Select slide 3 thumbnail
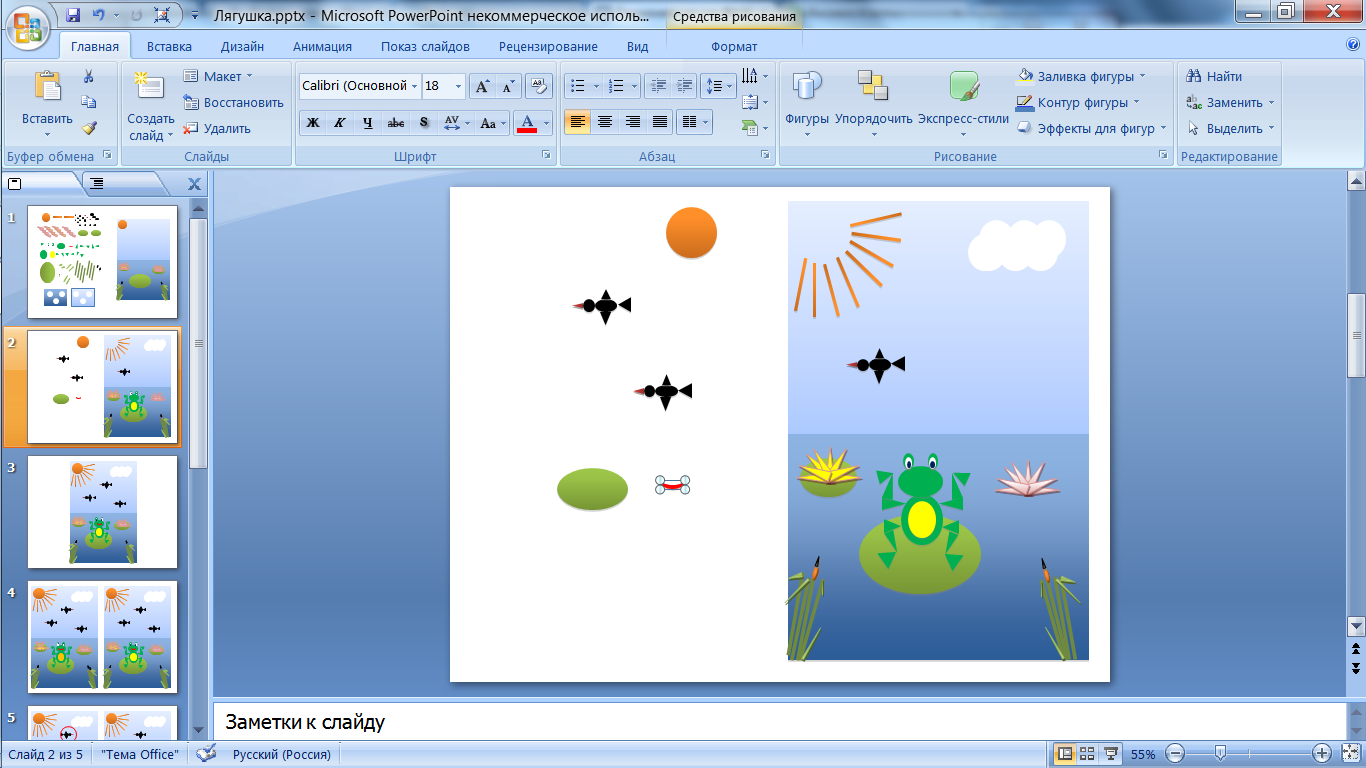This screenshot has height=768, width=1366. [102, 512]
